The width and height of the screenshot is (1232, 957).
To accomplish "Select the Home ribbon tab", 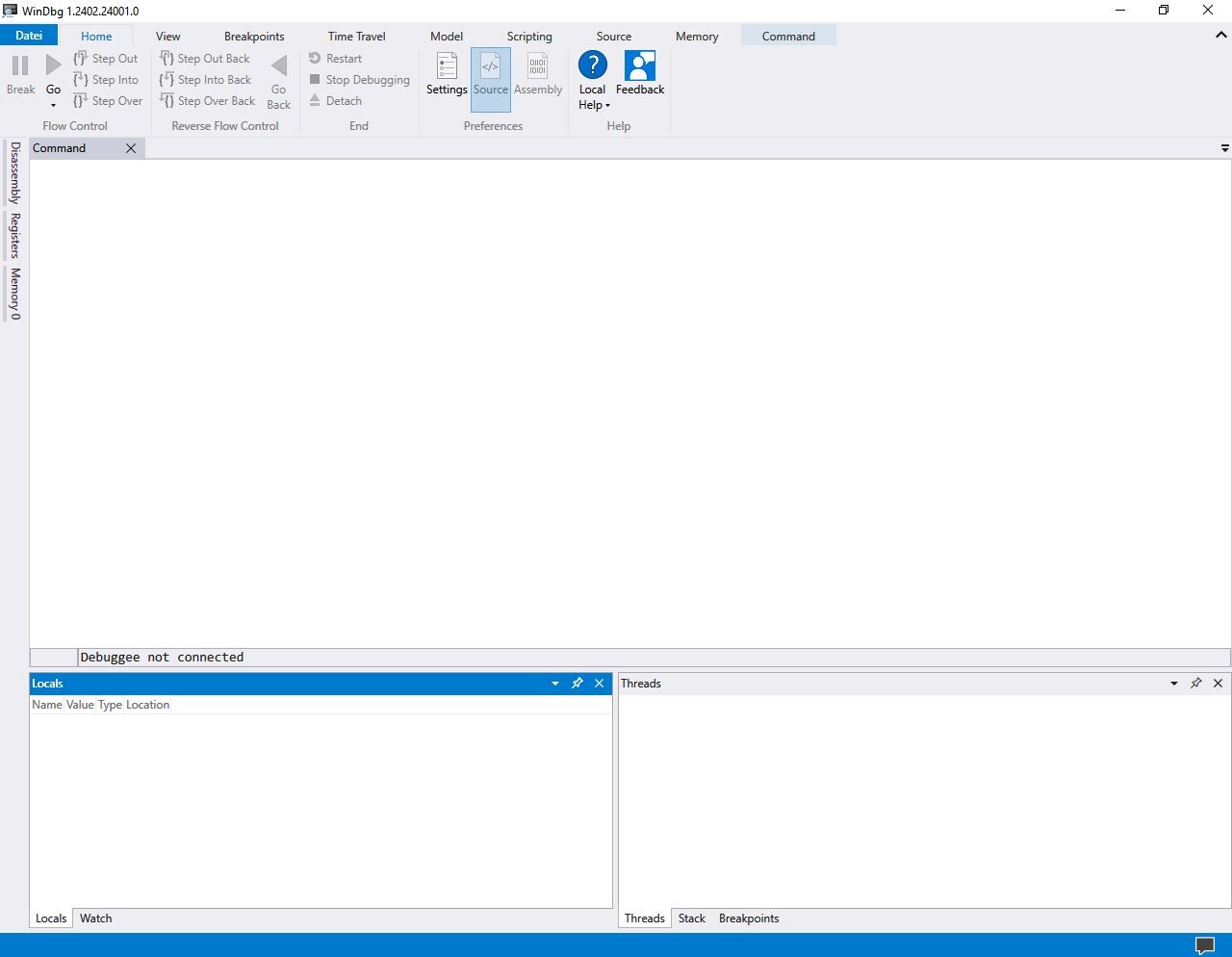I will 96,37.
